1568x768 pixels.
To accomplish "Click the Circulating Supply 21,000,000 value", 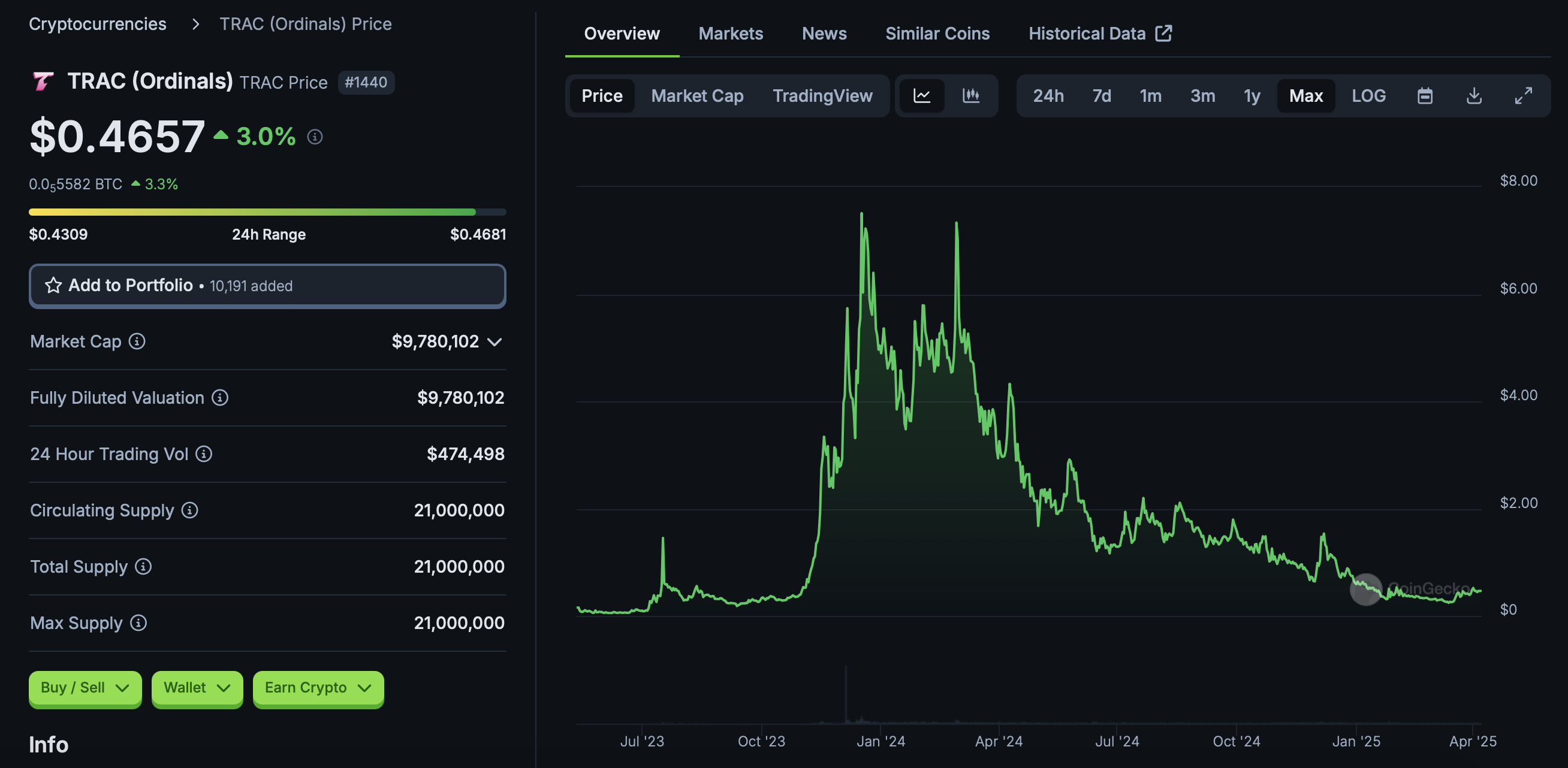I will click(459, 510).
